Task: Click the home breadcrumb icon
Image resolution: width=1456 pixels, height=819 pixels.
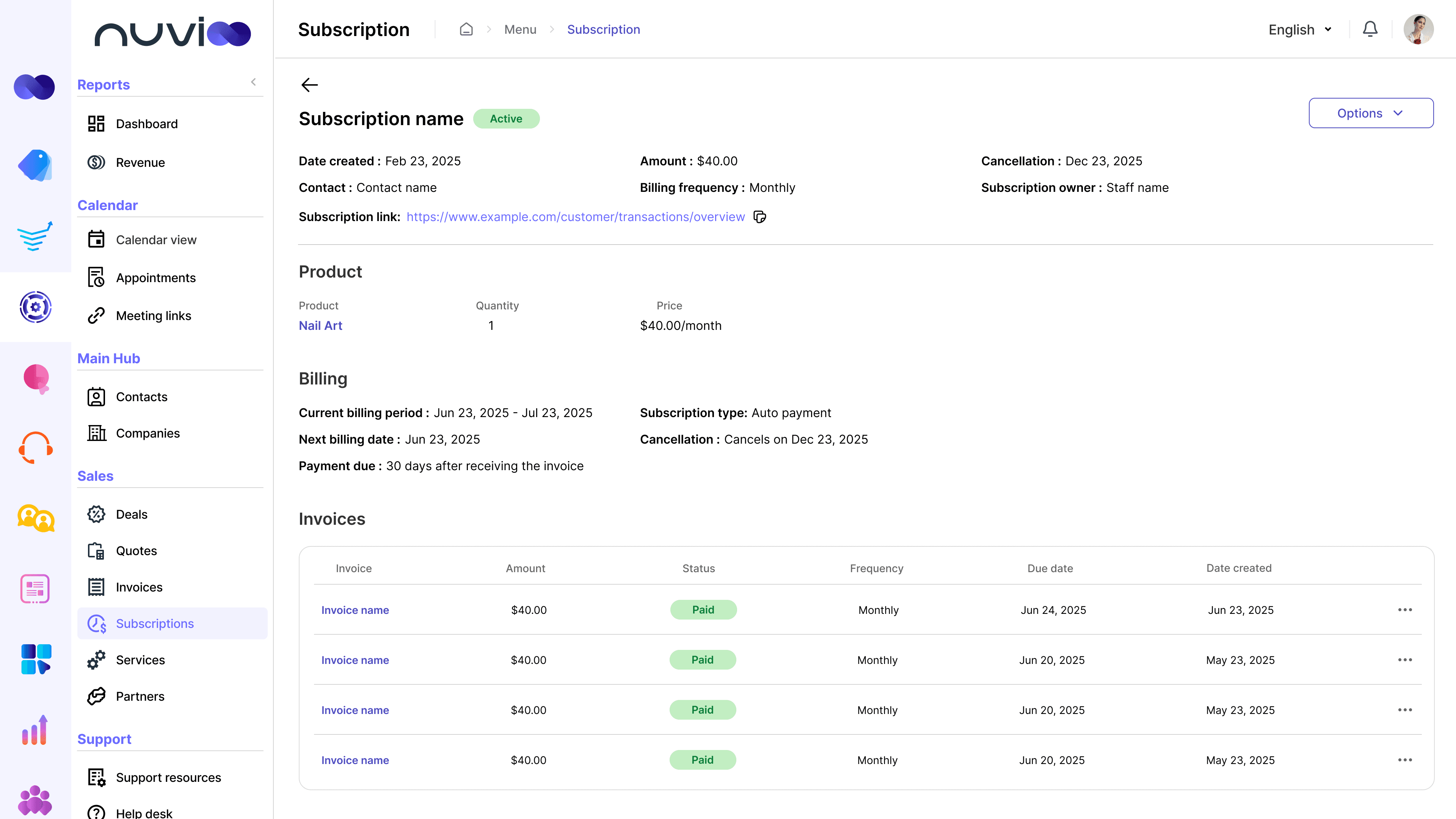Action: tap(466, 30)
